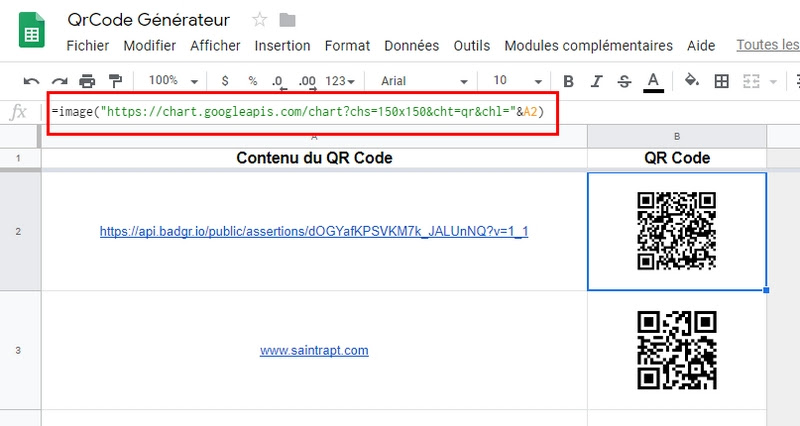Activate the paint format tool
Viewport: 800px width, 426px height.
[x=116, y=81]
